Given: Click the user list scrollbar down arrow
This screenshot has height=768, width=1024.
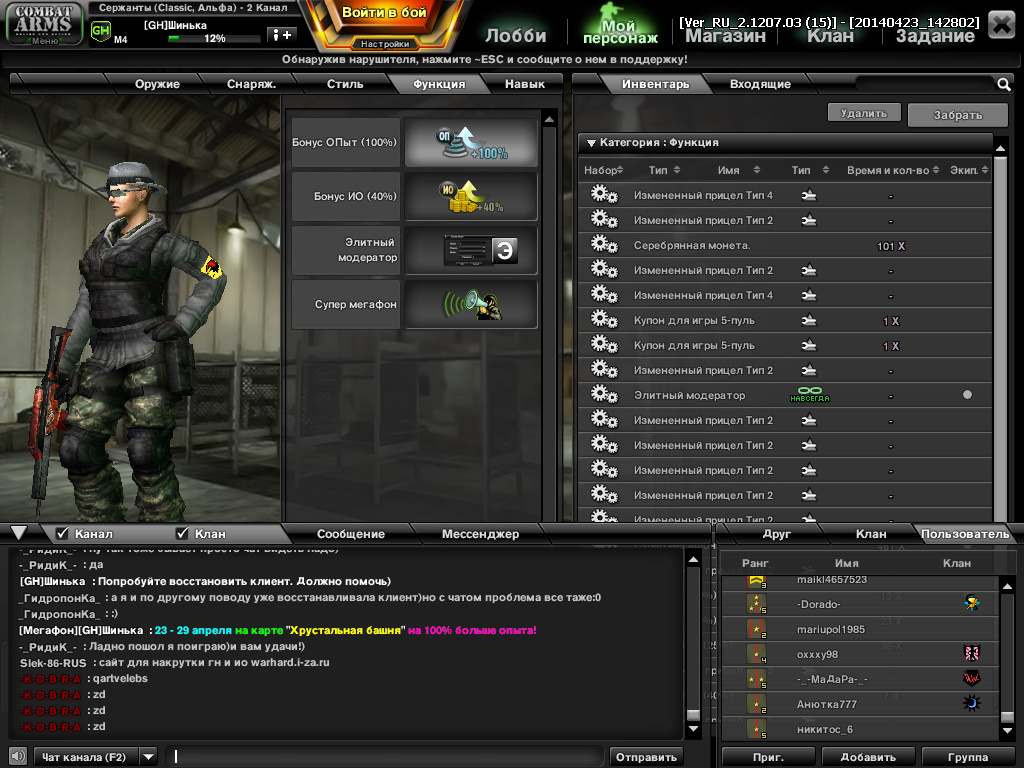Looking at the screenshot, I should [x=1008, y=730].
